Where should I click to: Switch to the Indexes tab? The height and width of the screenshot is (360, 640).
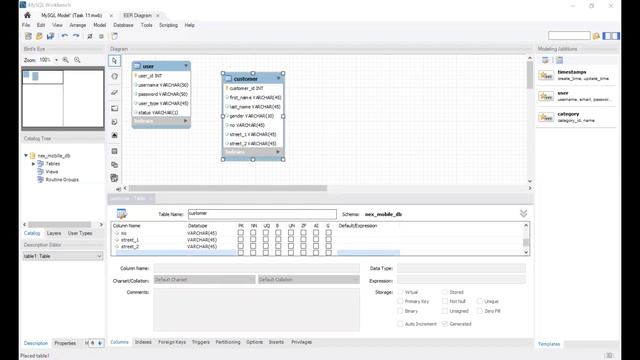(143, 342)
